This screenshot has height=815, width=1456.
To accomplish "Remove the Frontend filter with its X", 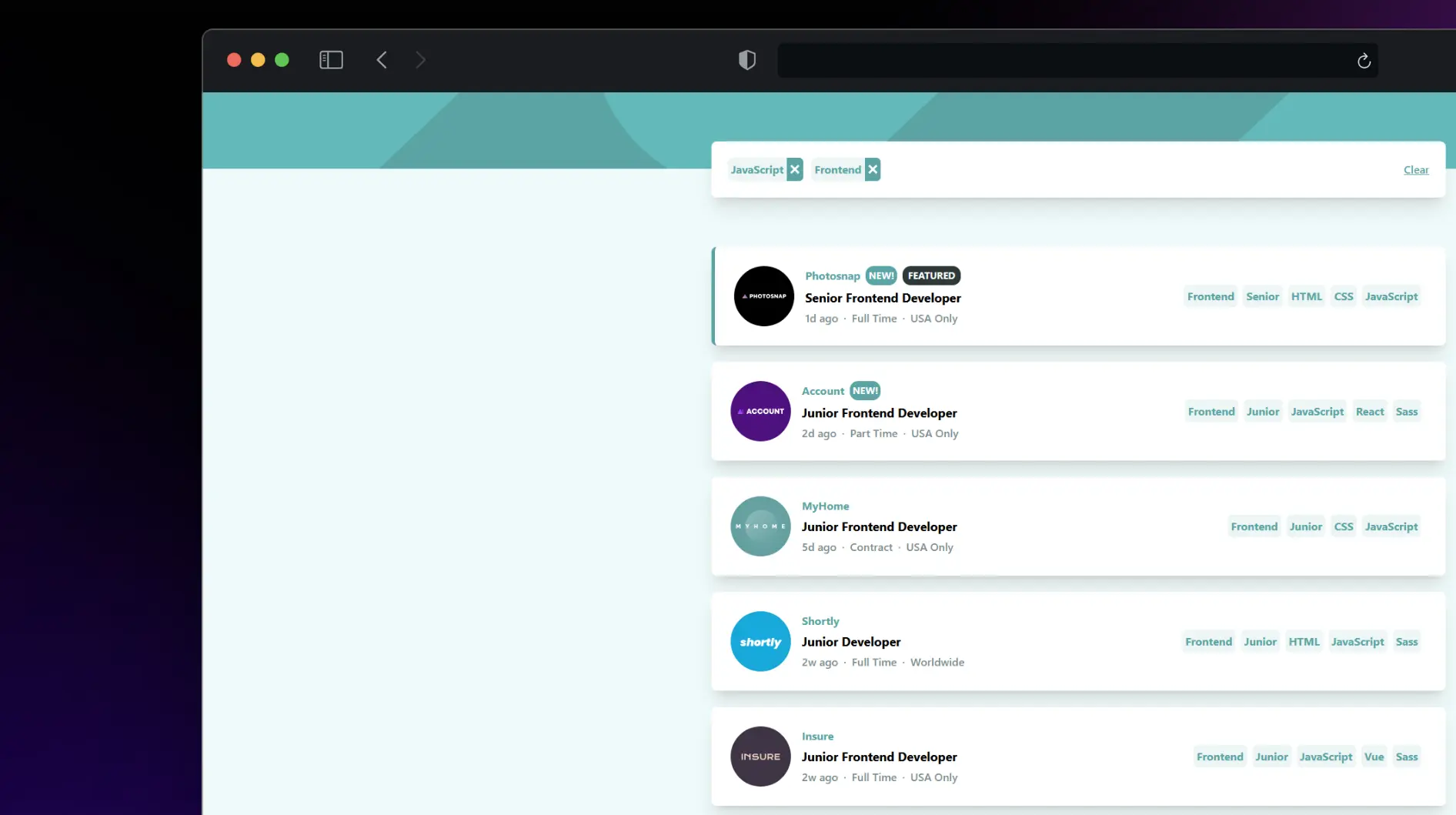I will pos(872,169).
